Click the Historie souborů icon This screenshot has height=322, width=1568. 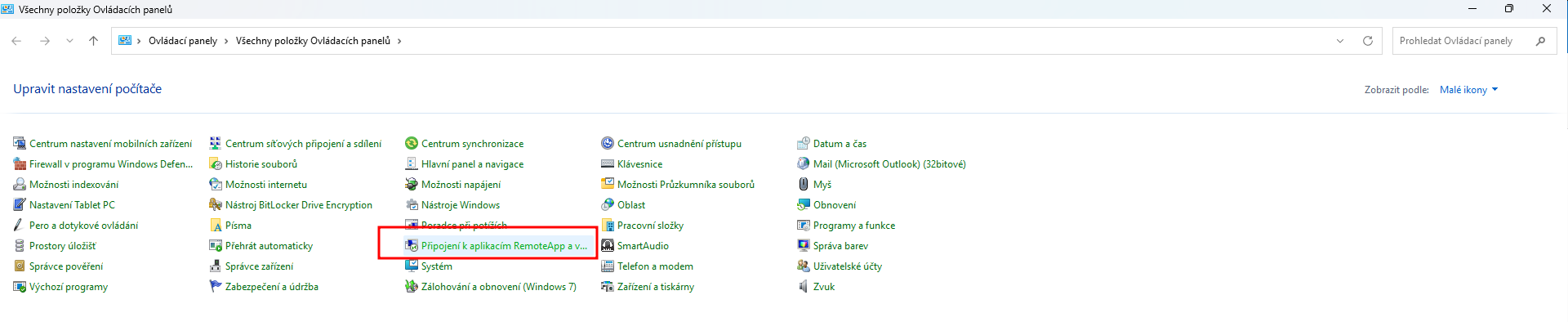coord(216,163)
